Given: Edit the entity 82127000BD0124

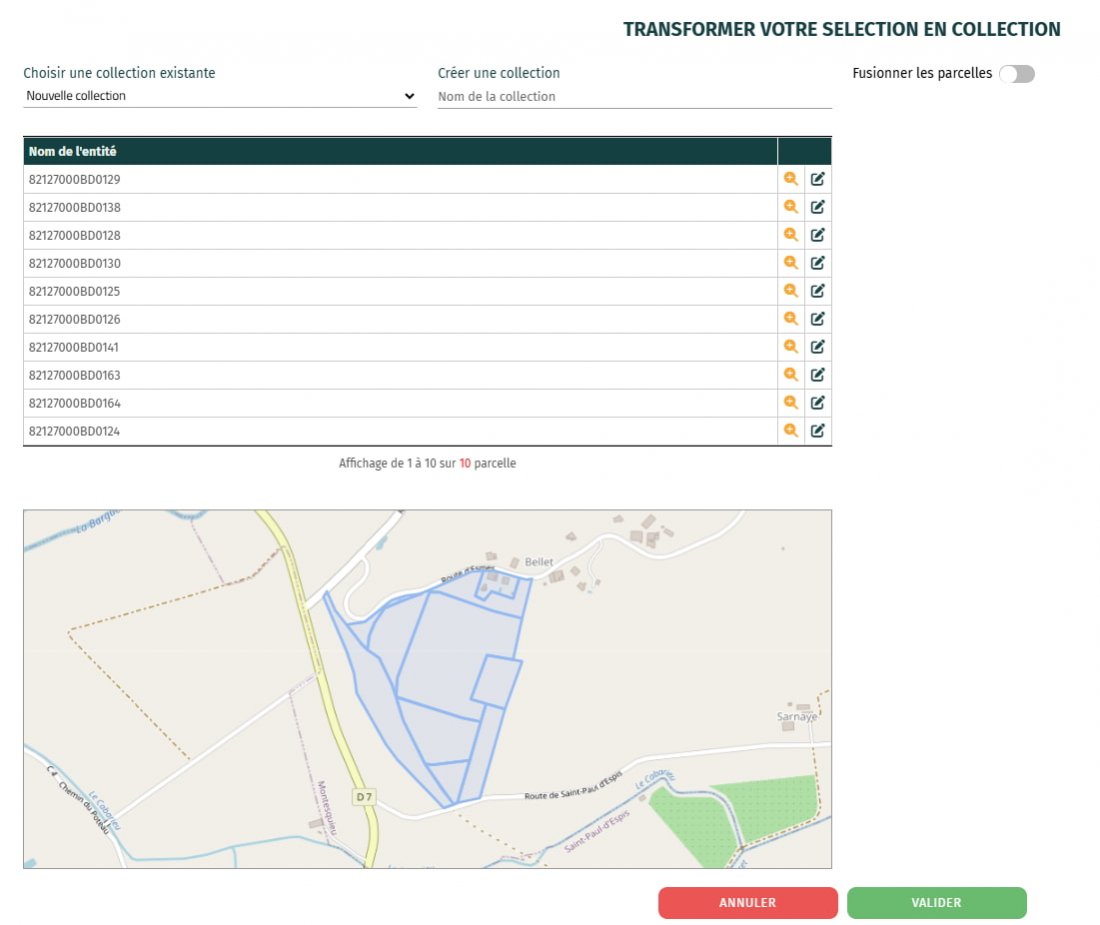Looking at the screenshot, I should pyautogui.click(x=817, y=431).
